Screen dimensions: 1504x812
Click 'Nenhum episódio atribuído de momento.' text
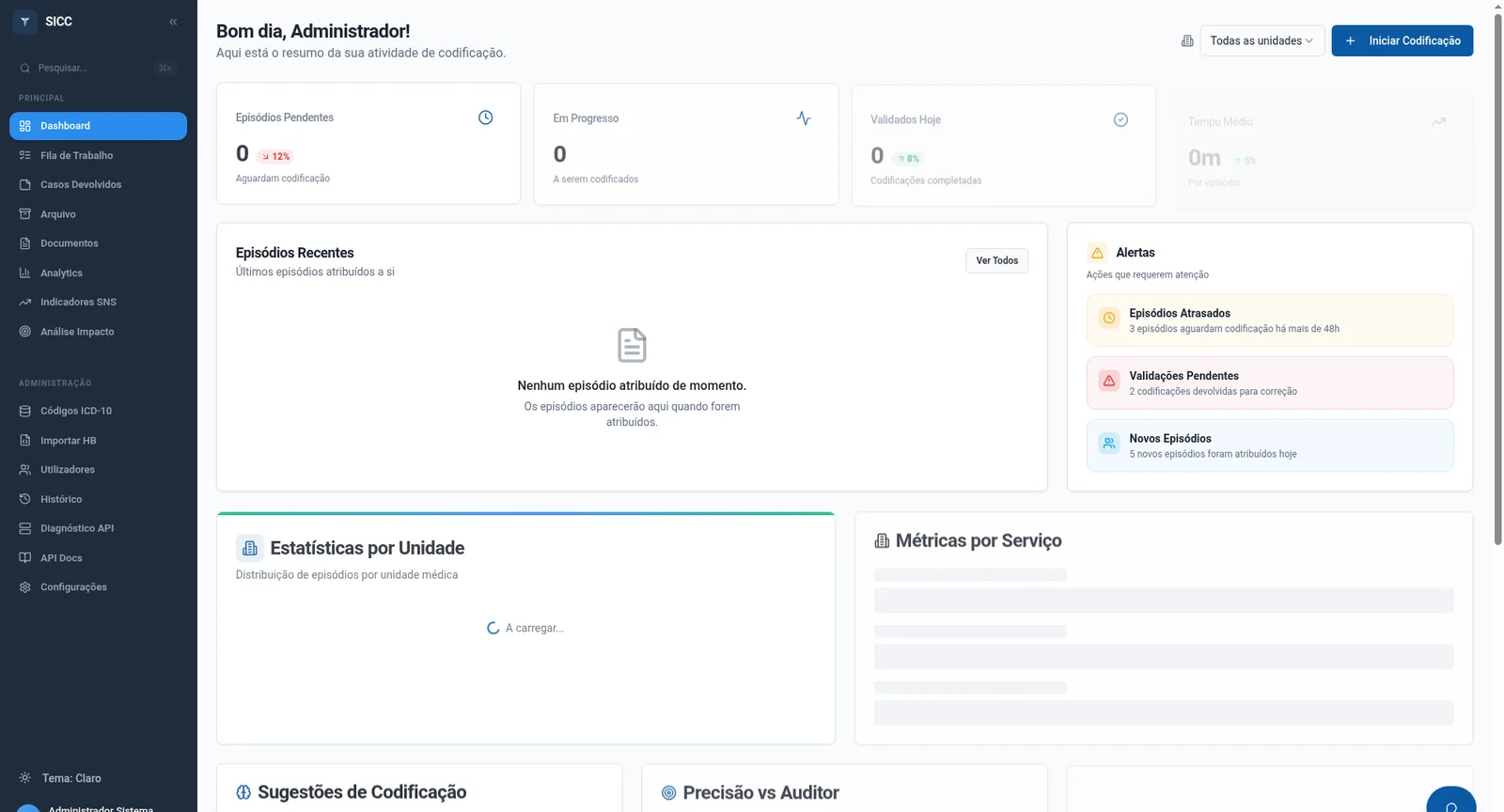632,385
